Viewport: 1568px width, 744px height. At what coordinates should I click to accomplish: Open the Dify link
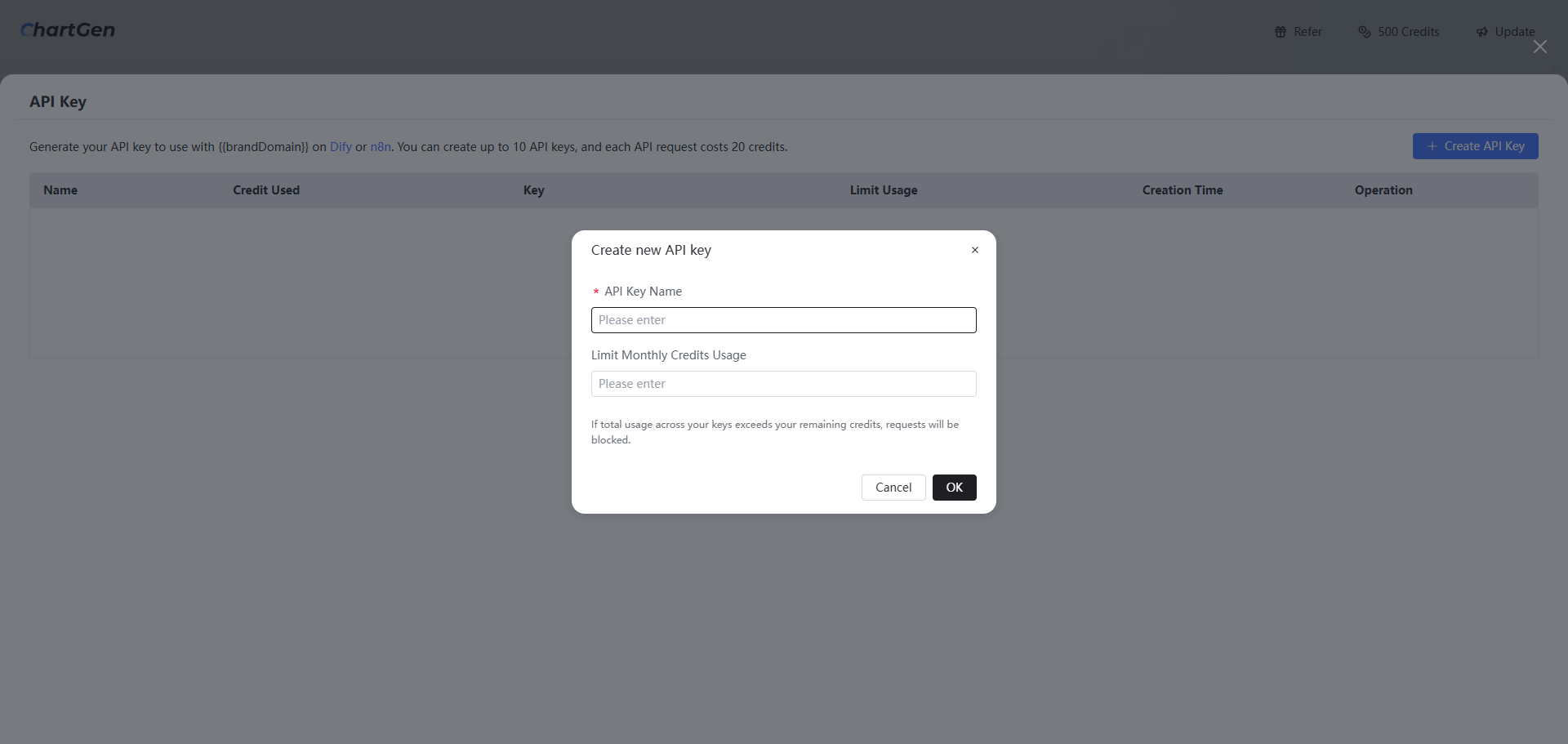341,147
